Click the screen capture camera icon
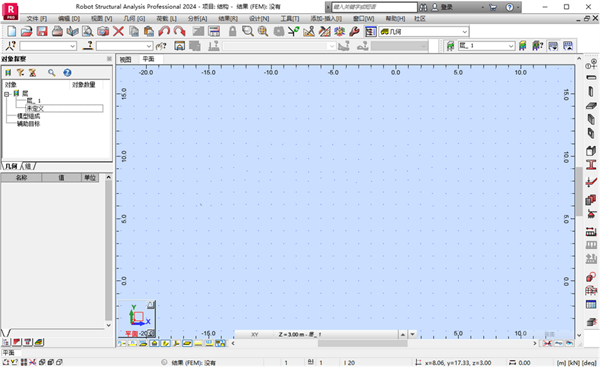The image size is (600, 367). pyautogui.click(x=103, y=31)
